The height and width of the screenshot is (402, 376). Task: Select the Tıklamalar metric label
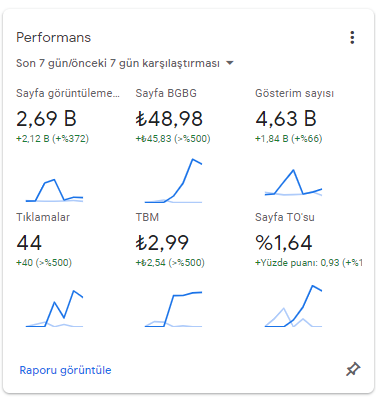43,217
